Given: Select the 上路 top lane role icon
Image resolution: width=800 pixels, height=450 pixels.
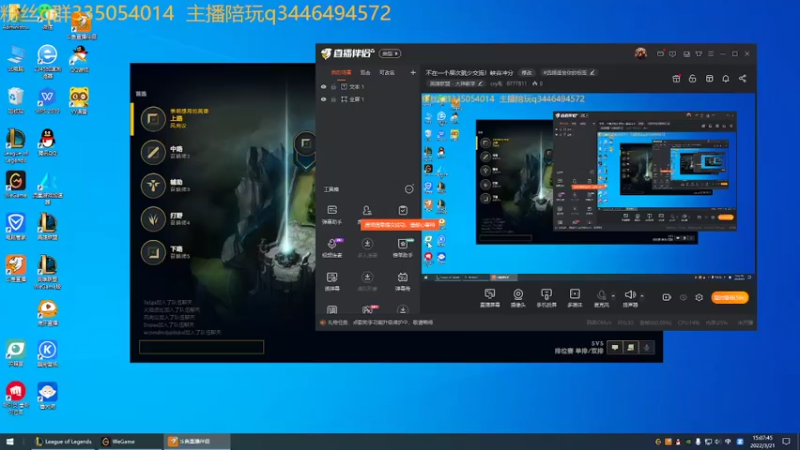Looking at the screenshot, I should point(153,119).
